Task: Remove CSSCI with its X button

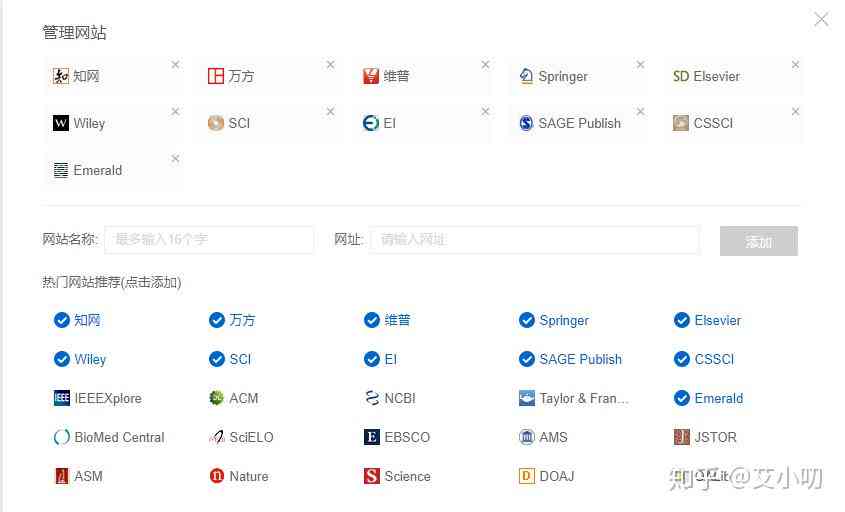Action: (795, 112)
